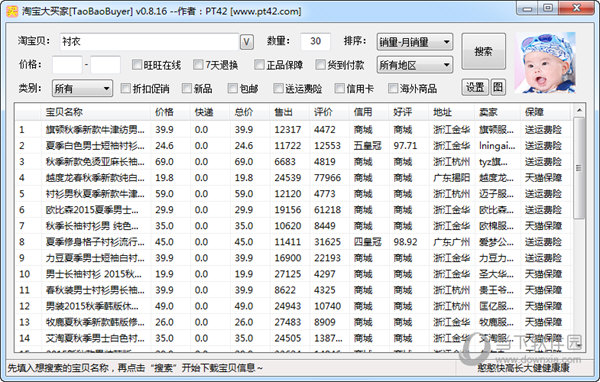Click 四皇冠 credit cell in row 8
The width and height of the screenshot is (600, 382).
coord(367,242)
